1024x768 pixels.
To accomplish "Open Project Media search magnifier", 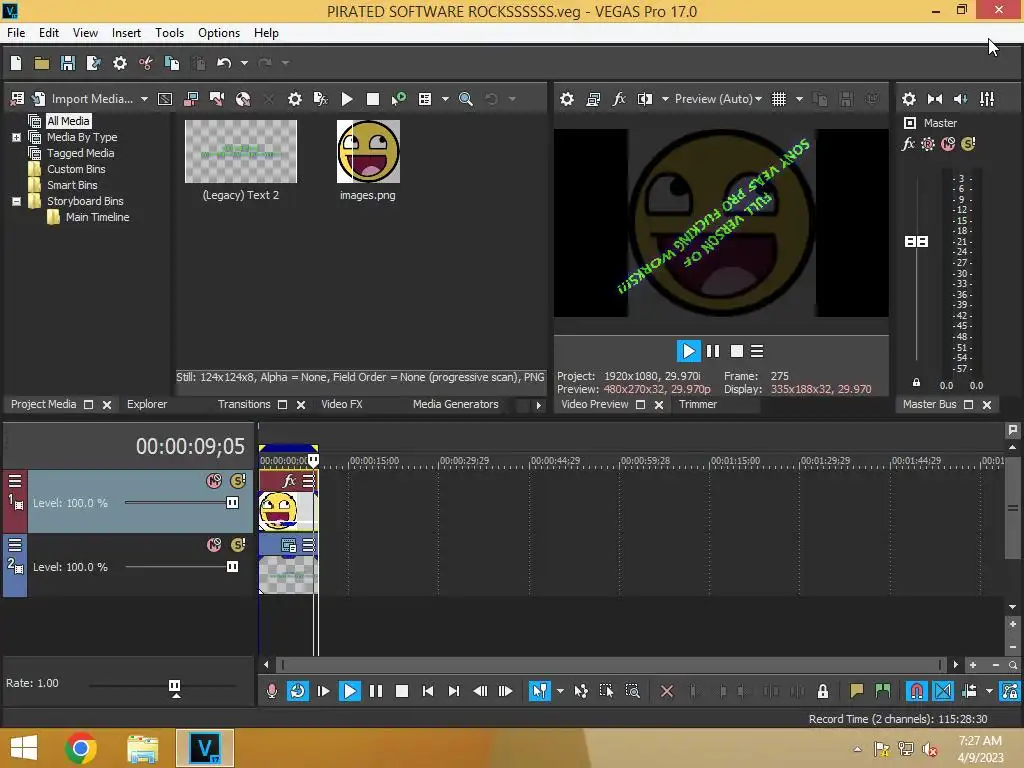I will tap(466, 99).
